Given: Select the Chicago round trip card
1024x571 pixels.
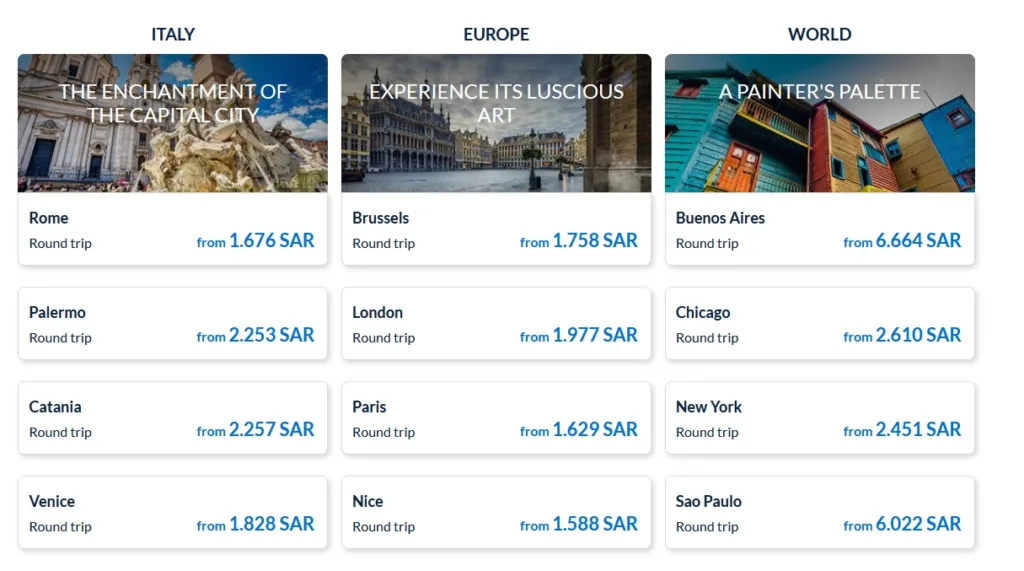Looking at the screenshot, I should click(x=820, y=323).
